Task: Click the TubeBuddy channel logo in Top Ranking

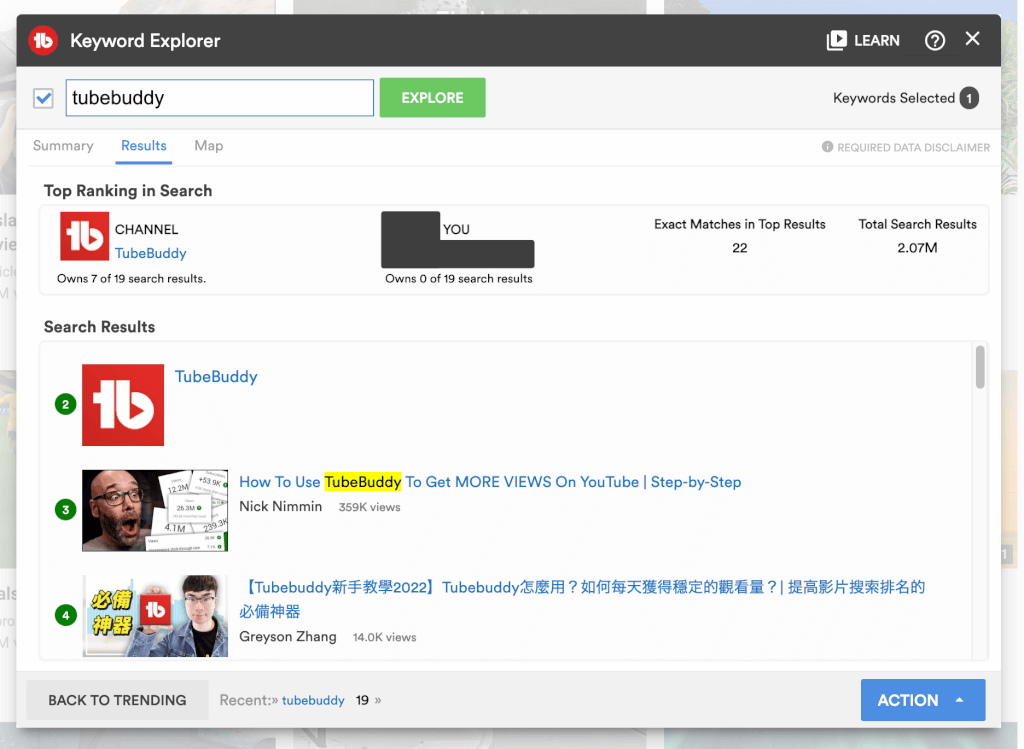Action: click(x=84, y=237)
